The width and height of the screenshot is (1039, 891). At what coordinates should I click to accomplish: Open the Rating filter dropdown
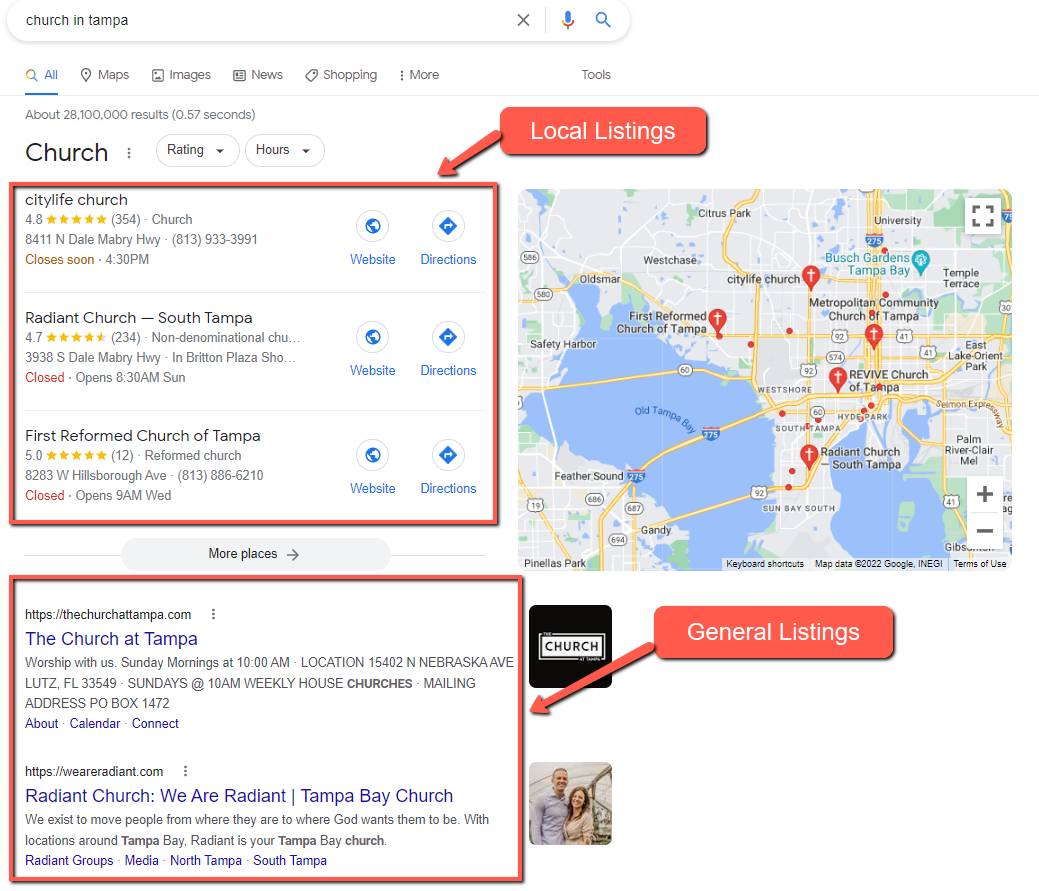[x=197, y=150]
